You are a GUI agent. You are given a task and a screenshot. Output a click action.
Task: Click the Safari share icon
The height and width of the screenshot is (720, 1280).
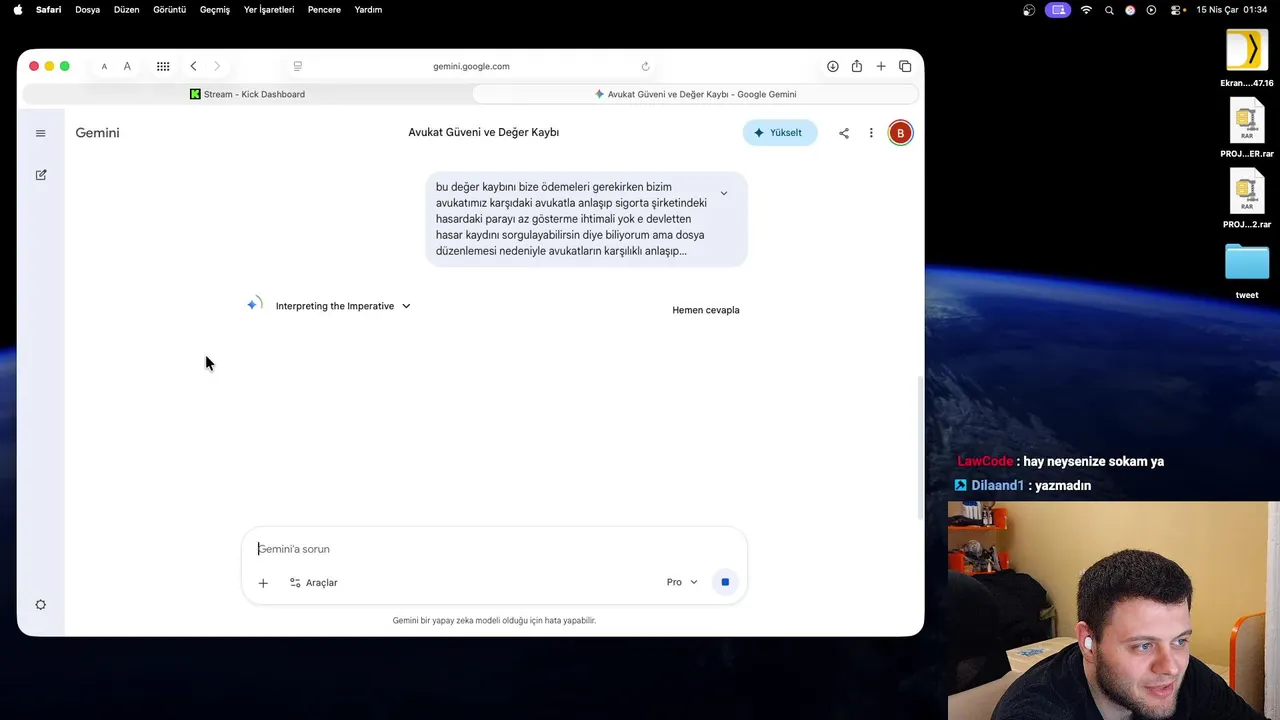pos(857,66)
